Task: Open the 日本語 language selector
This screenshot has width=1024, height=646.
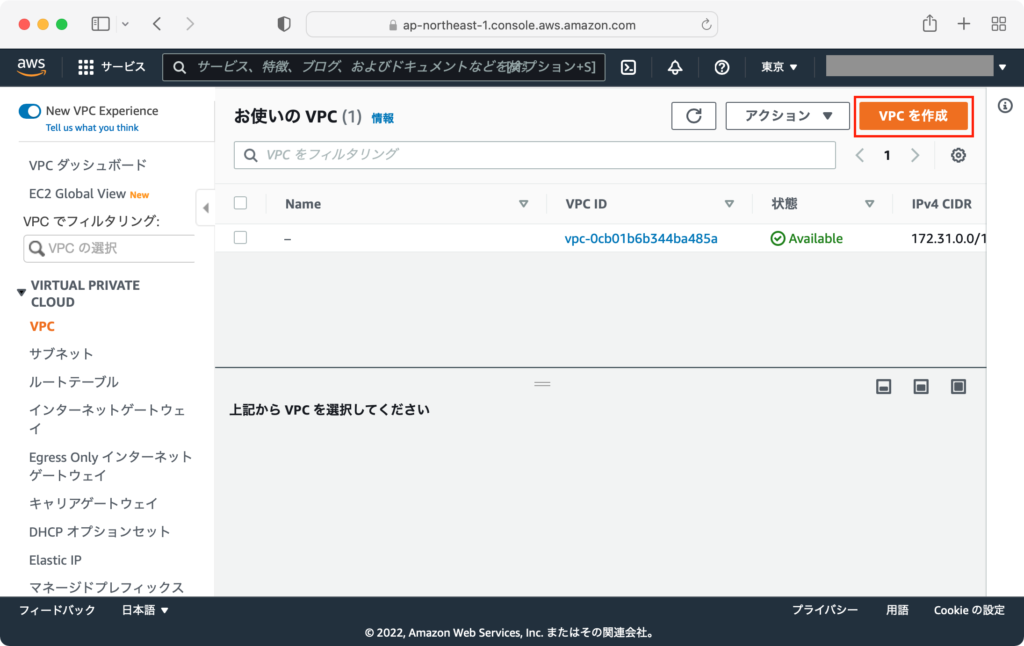Action: pos(145,610)
